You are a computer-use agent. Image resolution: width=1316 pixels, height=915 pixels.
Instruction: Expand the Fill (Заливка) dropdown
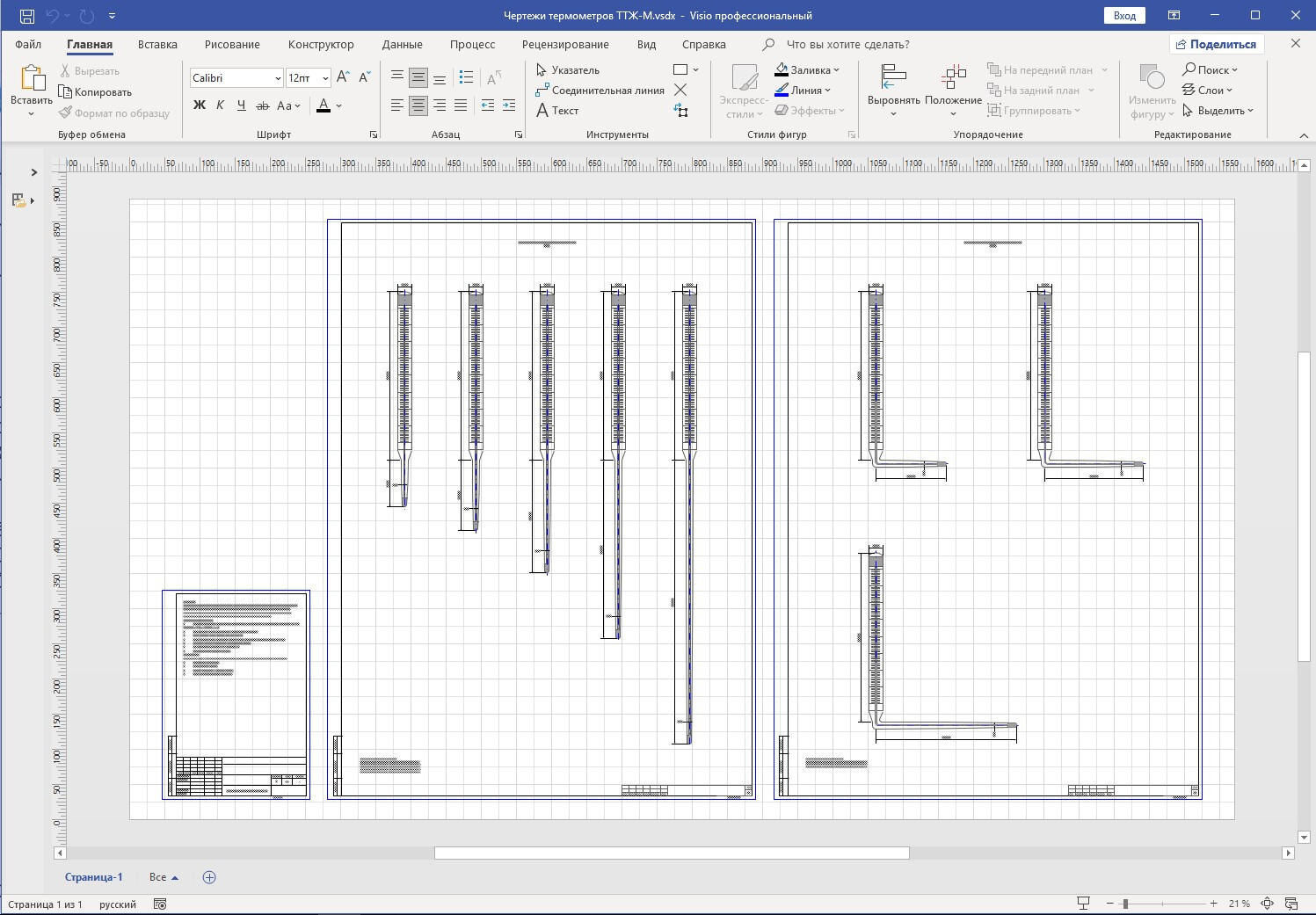836,70
